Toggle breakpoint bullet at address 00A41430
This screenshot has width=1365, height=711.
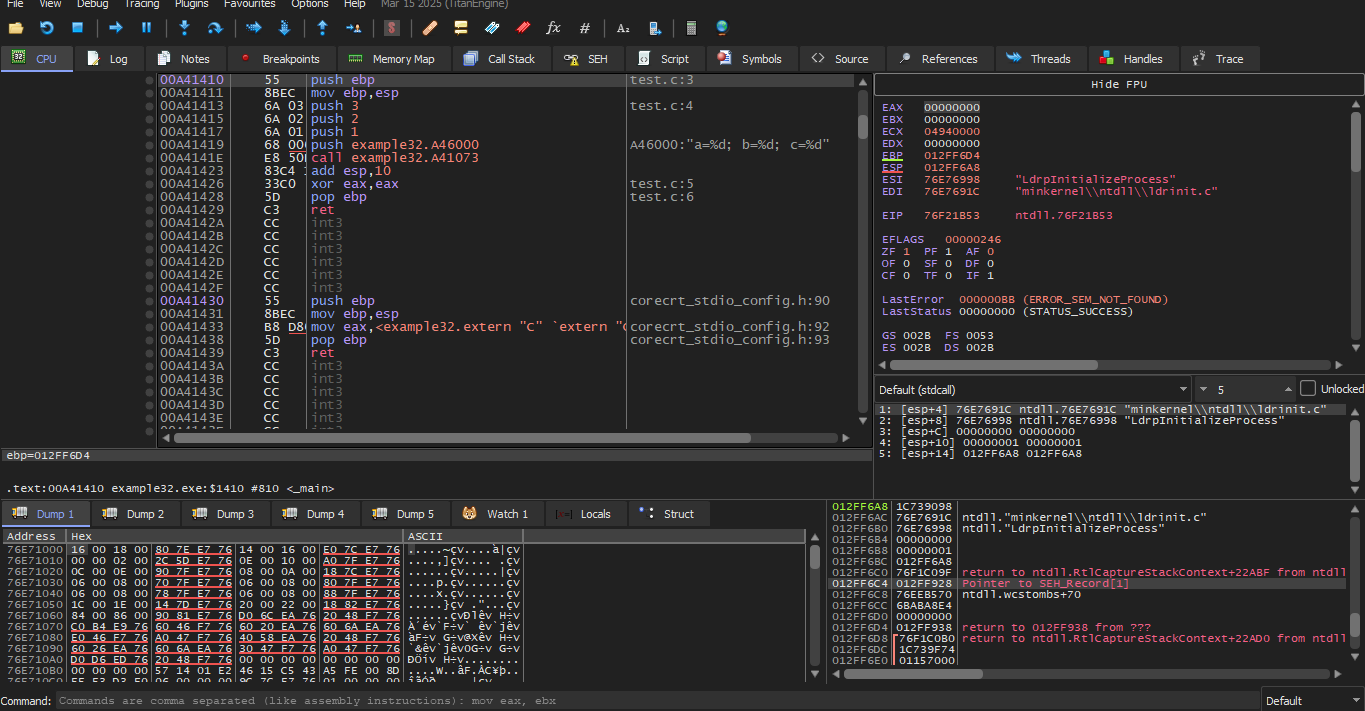pyautogui.click(x=150, y=301)
